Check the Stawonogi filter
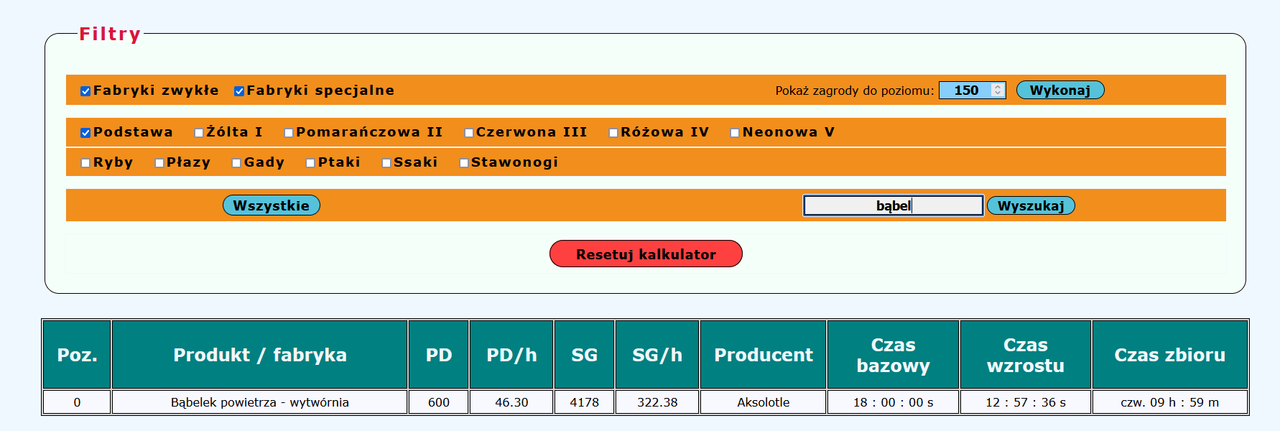 (464, 163)
